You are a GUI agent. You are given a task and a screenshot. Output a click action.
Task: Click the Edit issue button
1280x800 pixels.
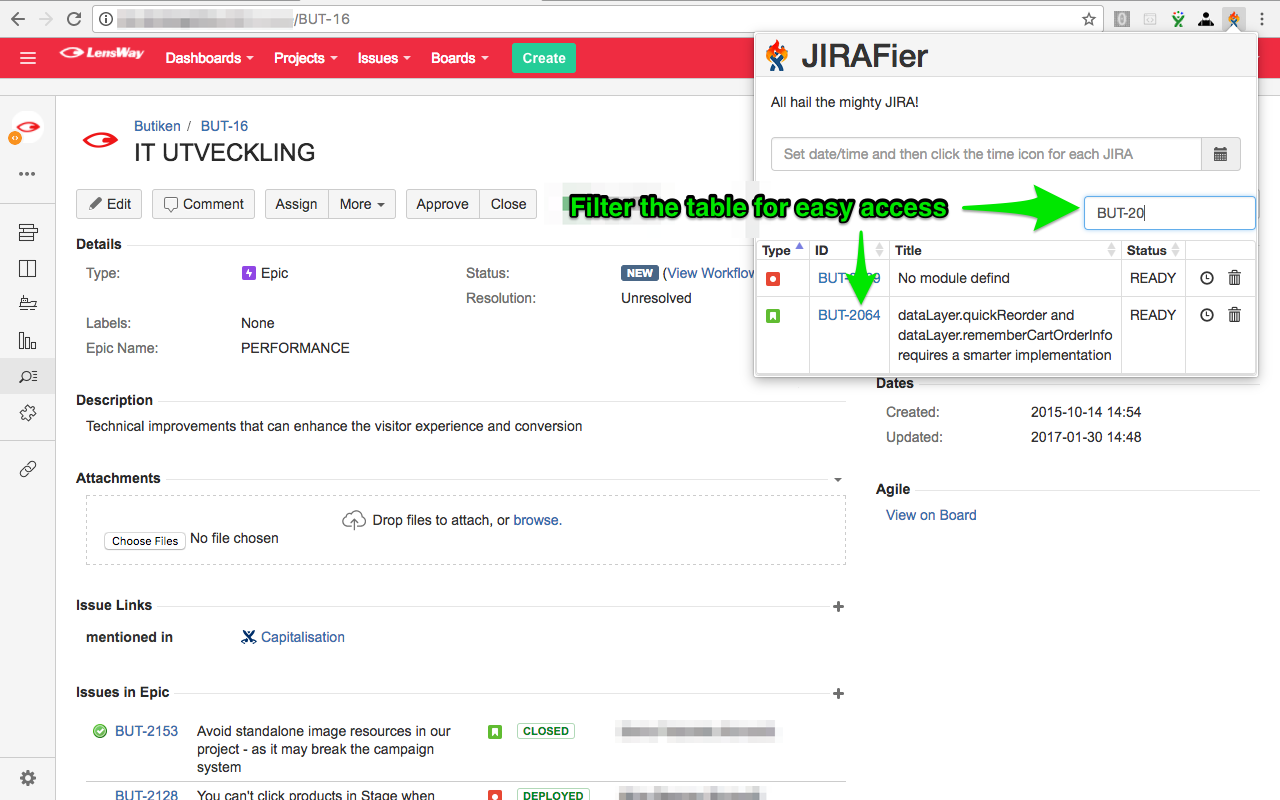(x=109, y=204)
